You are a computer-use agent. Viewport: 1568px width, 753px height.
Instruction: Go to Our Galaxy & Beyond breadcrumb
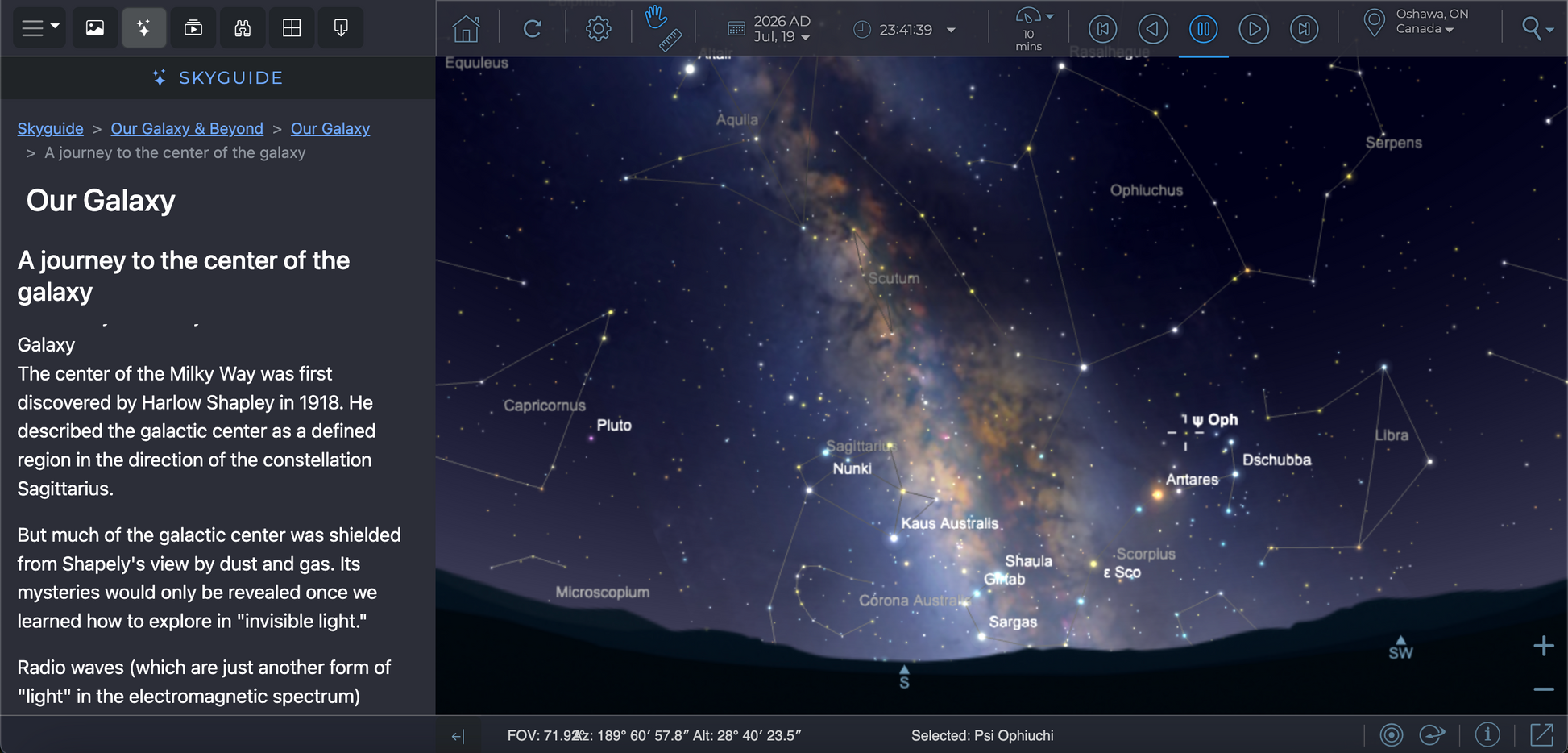click(187, 129)
